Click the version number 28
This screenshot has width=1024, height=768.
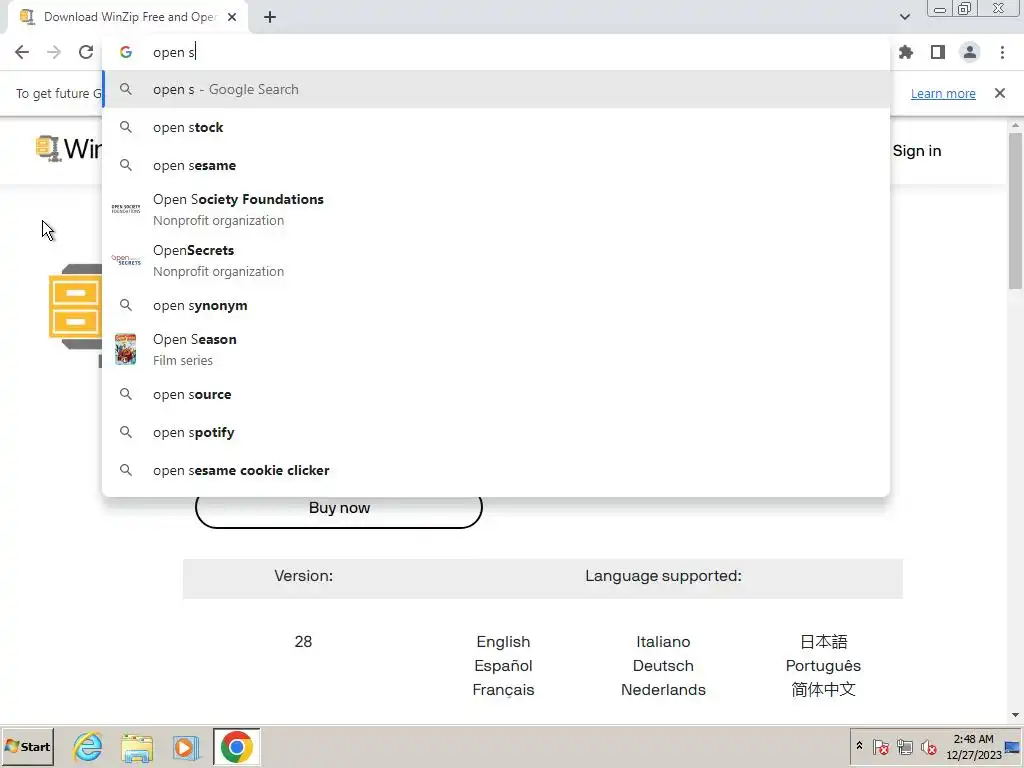303,642
